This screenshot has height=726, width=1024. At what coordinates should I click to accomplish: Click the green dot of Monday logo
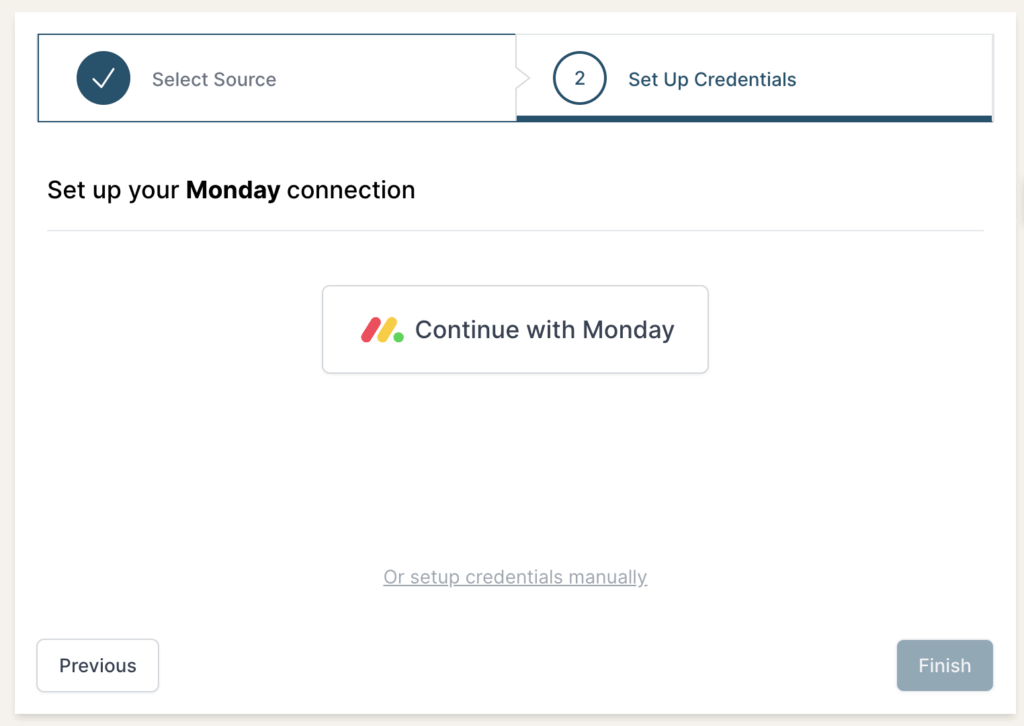tap(398, 337)
